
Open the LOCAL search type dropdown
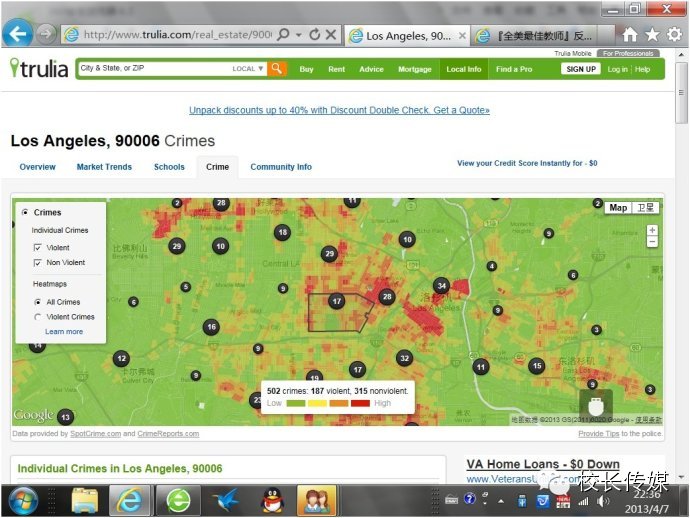[x=248, y=69]
